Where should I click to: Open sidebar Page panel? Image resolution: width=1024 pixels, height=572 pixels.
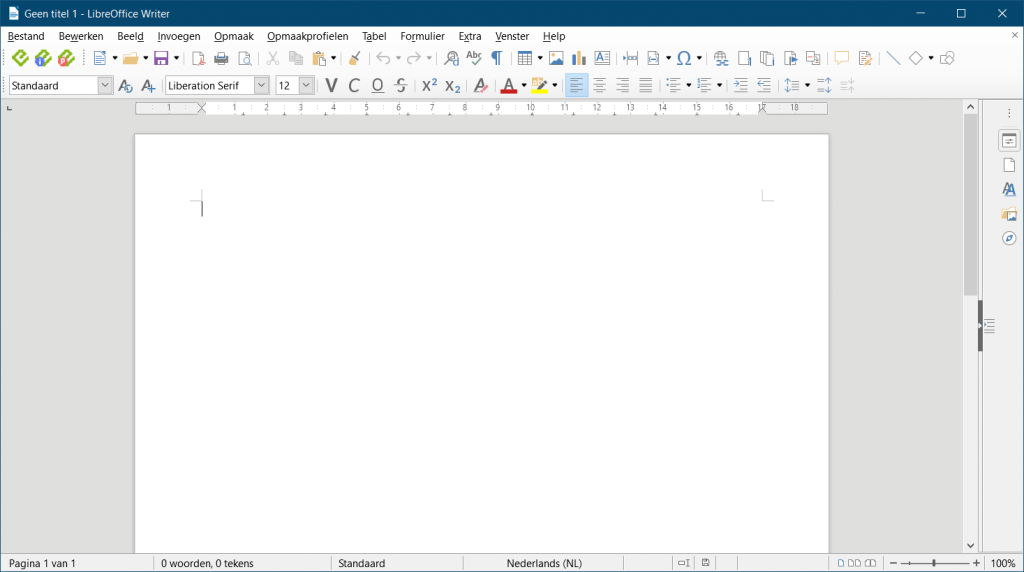coord(1009,165)
